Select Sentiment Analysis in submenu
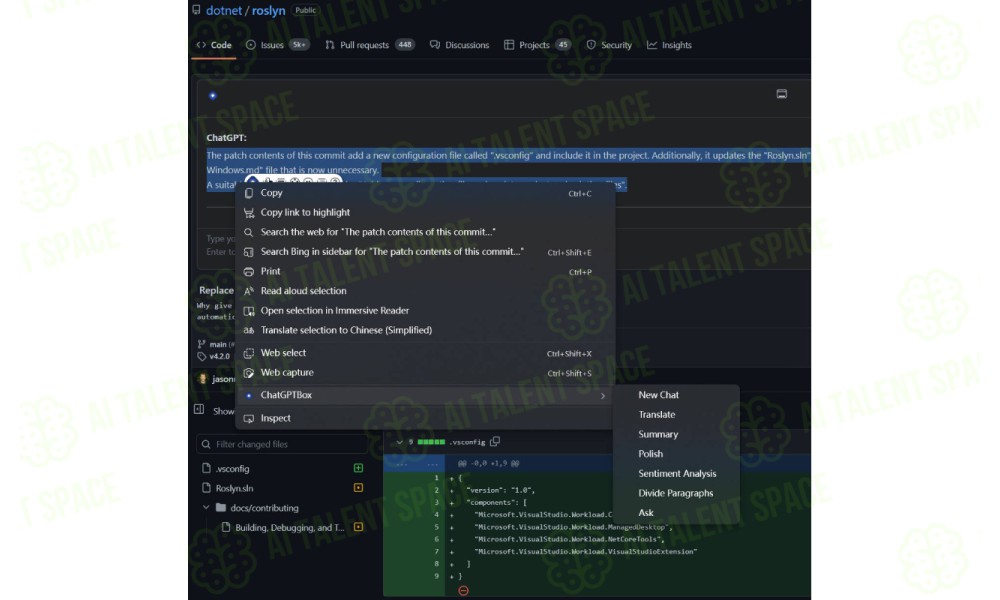The width and height of the screenshot is (1000, 600). click(676, 474)
